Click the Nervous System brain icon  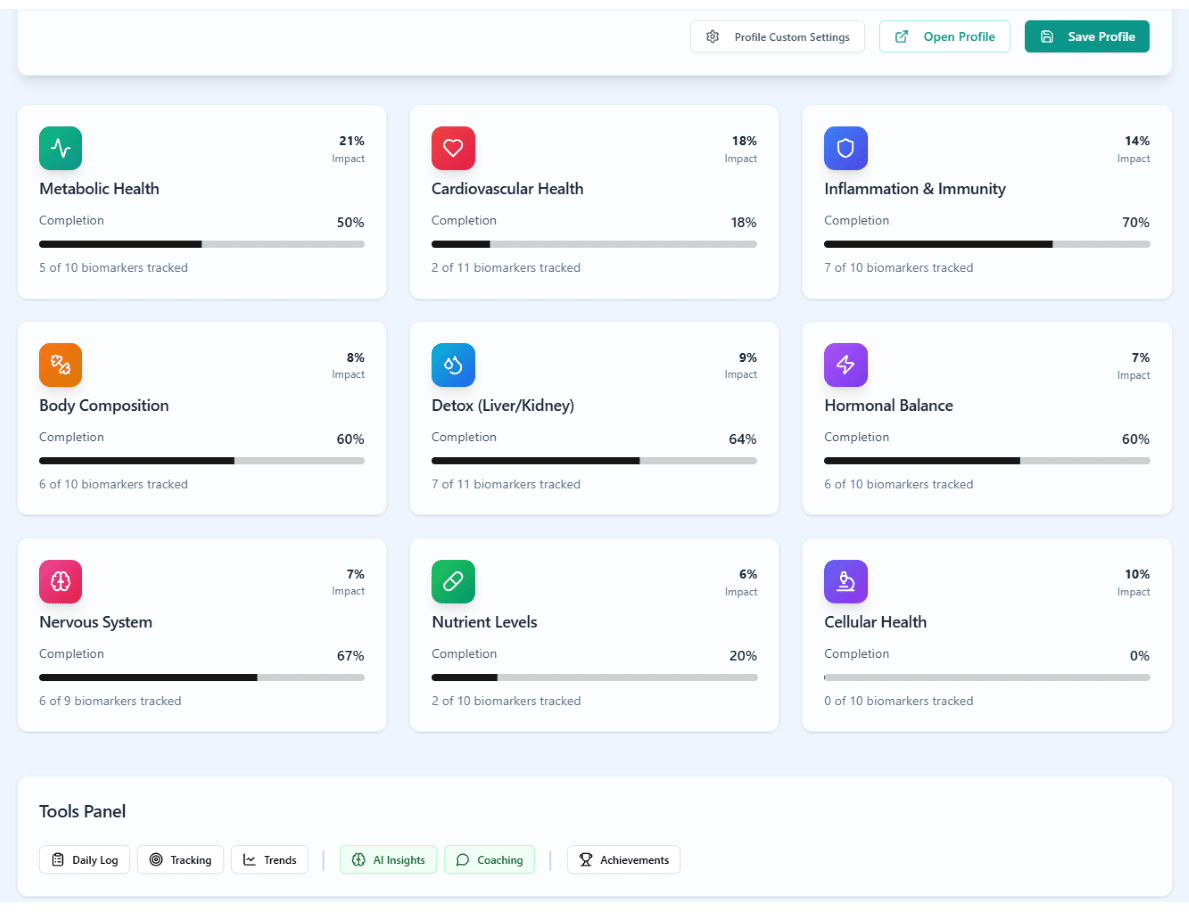61,581
